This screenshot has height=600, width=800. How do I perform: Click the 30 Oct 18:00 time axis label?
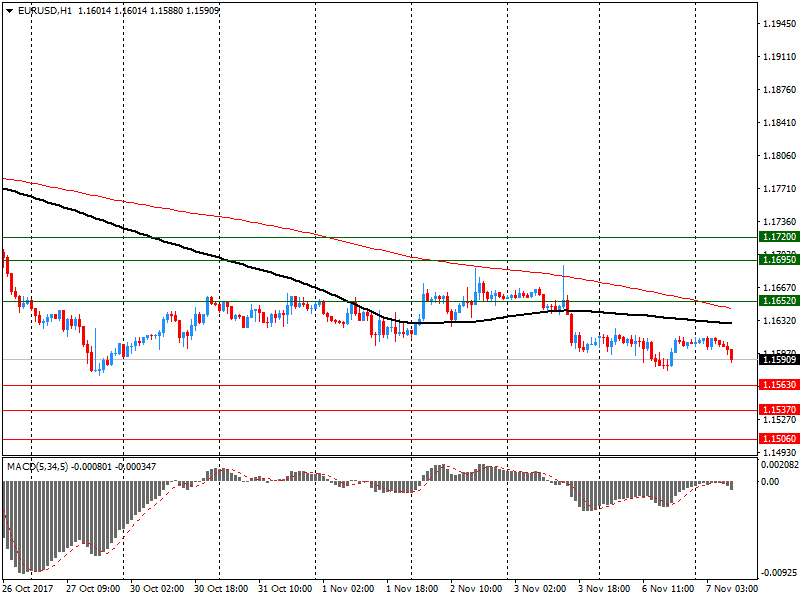point(221,588)
